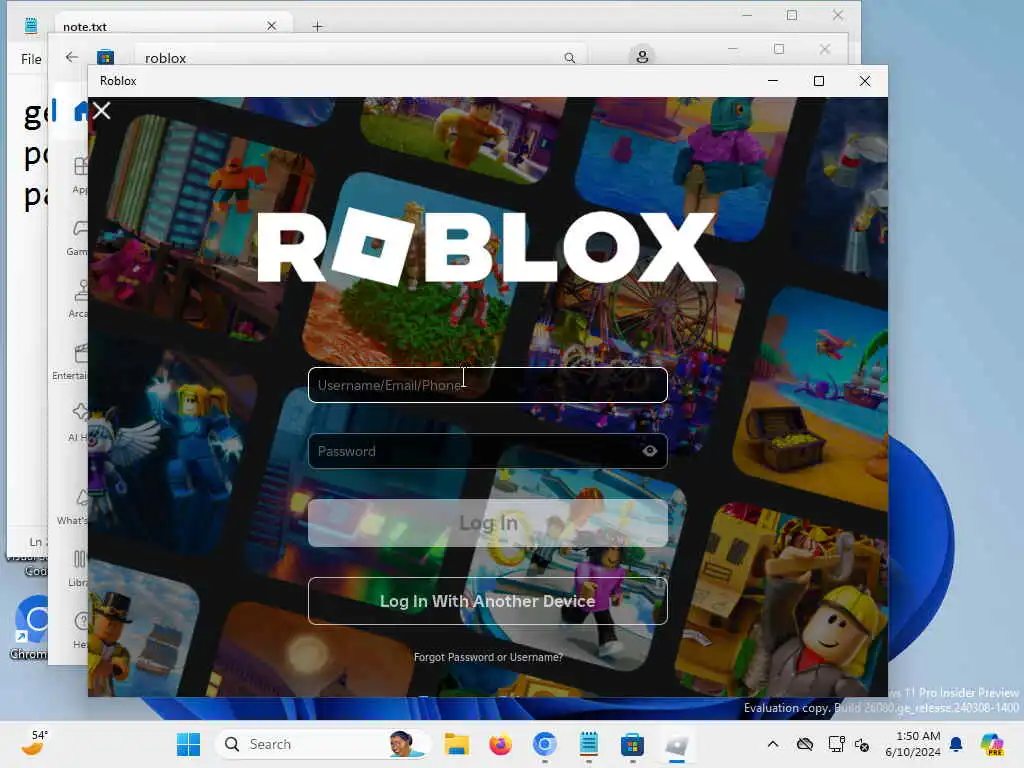Open the muted volume tray icon
This screenshot has height=768, width=1024.
[862, 744]
